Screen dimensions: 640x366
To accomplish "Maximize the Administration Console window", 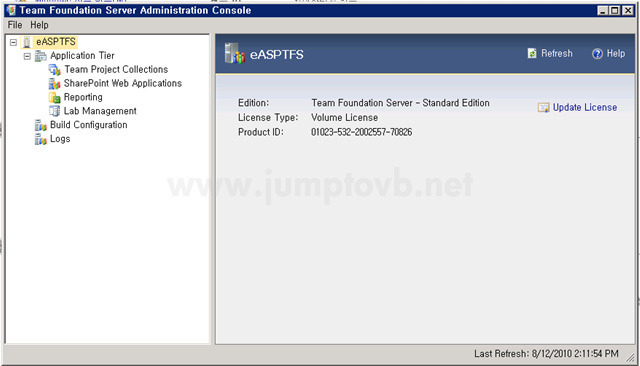I will click(x=615, y=11).
